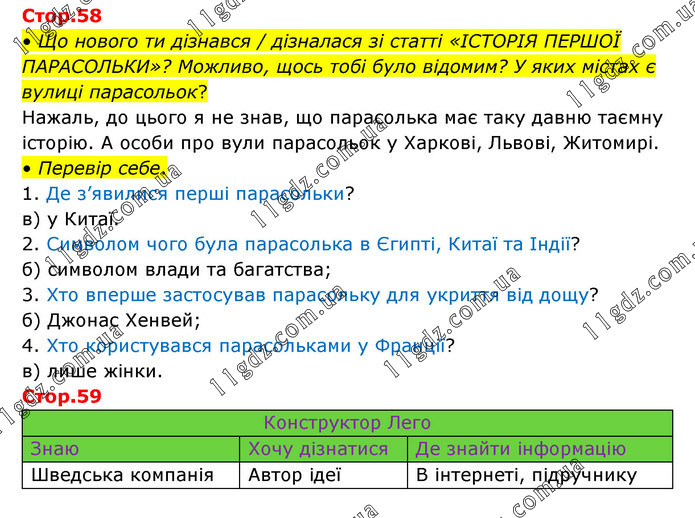
Task: Select the "В інтернеті, підручнику" table cell
Action: [x=525, y=474]
